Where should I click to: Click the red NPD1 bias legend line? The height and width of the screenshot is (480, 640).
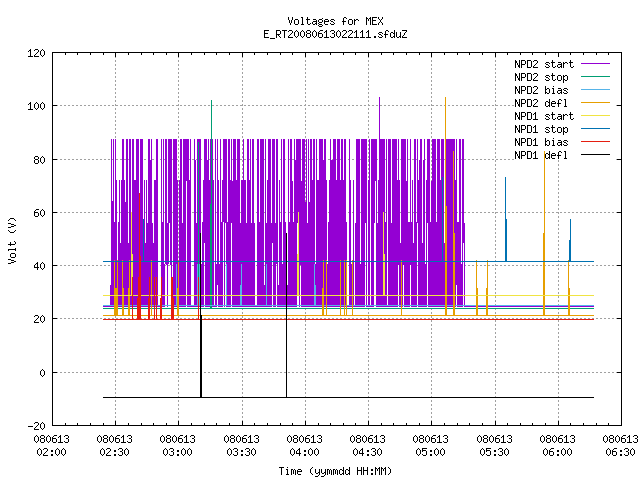[x=595, y=142]
